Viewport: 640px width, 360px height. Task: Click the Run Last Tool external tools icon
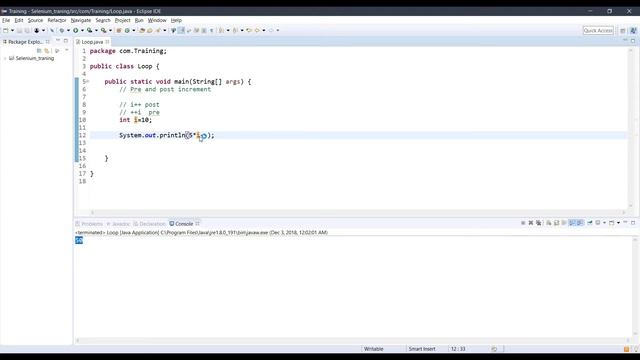click(x=104, y=30)
